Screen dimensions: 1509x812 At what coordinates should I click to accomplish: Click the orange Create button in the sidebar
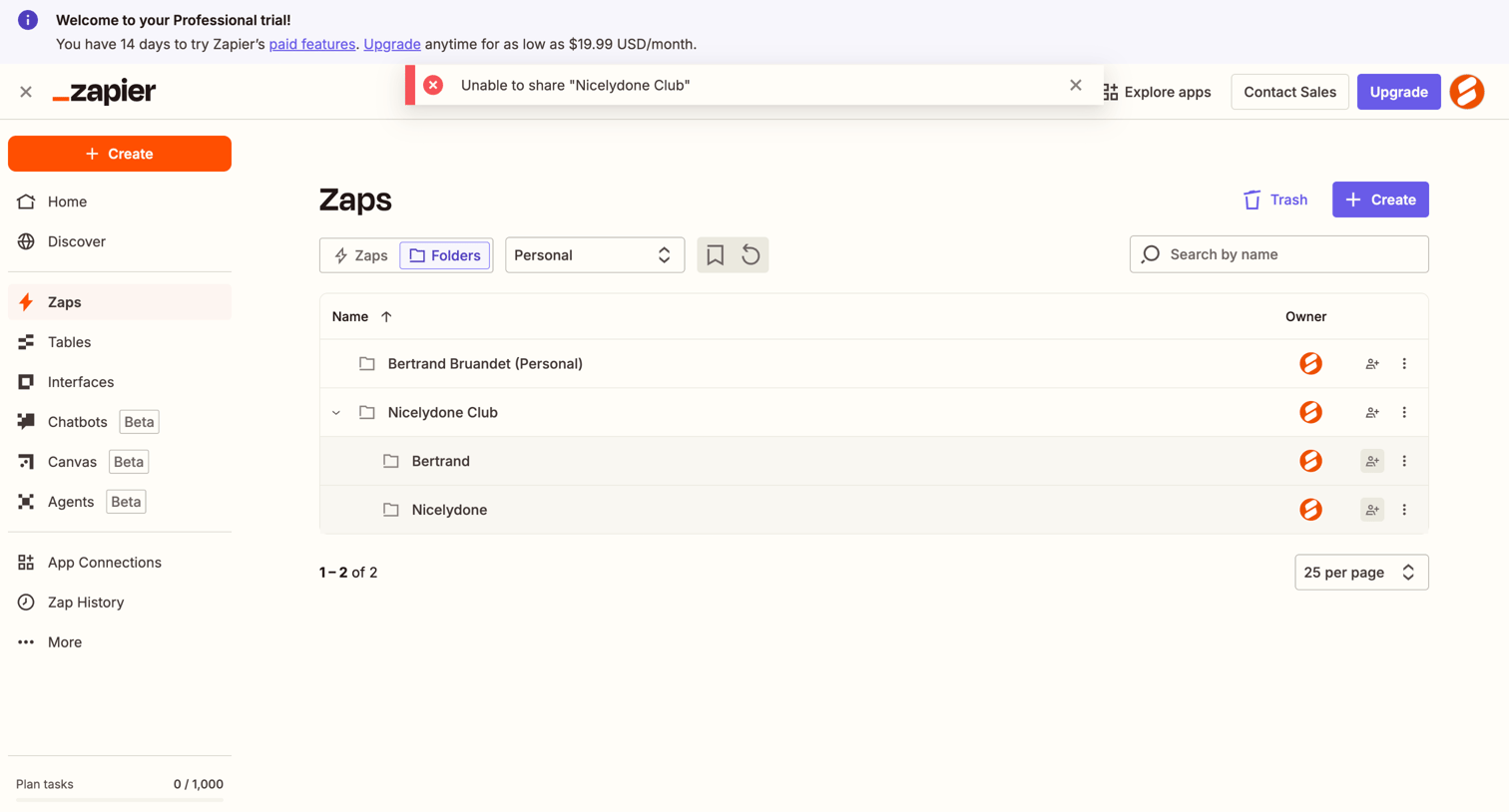point(120,154)
